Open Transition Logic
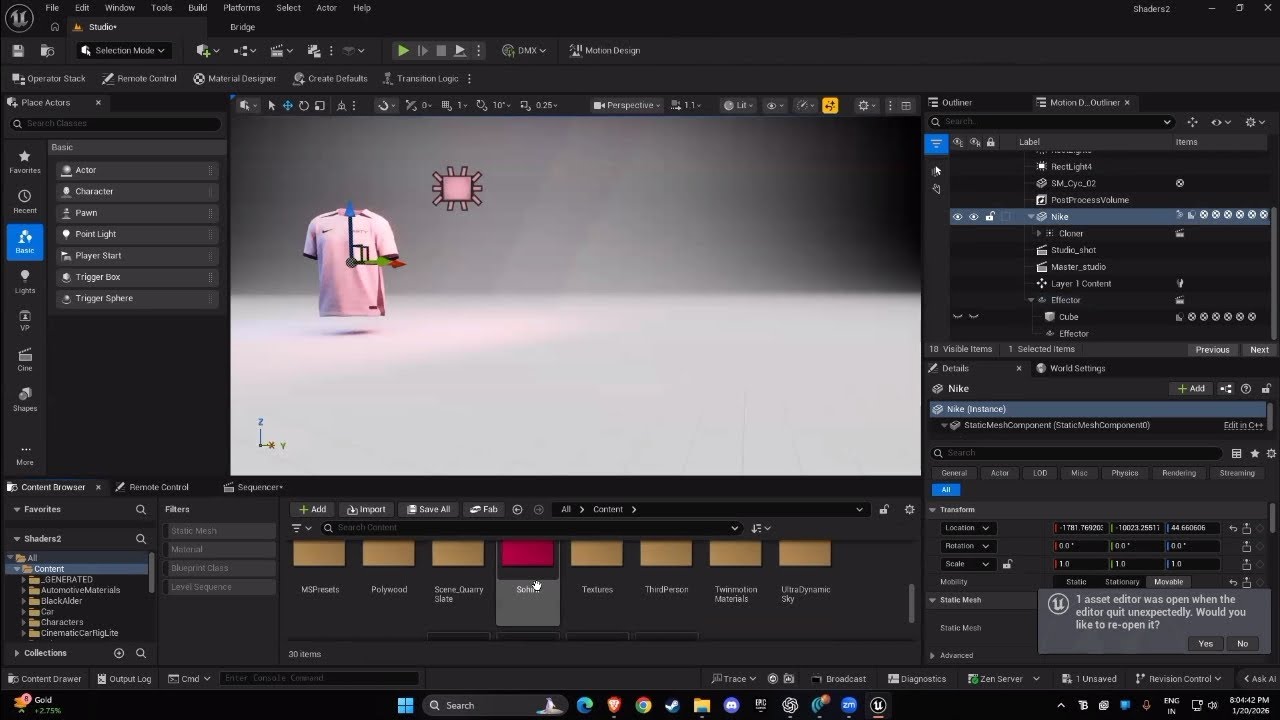Screen dimensions: 1280x720 coord(420,78)
